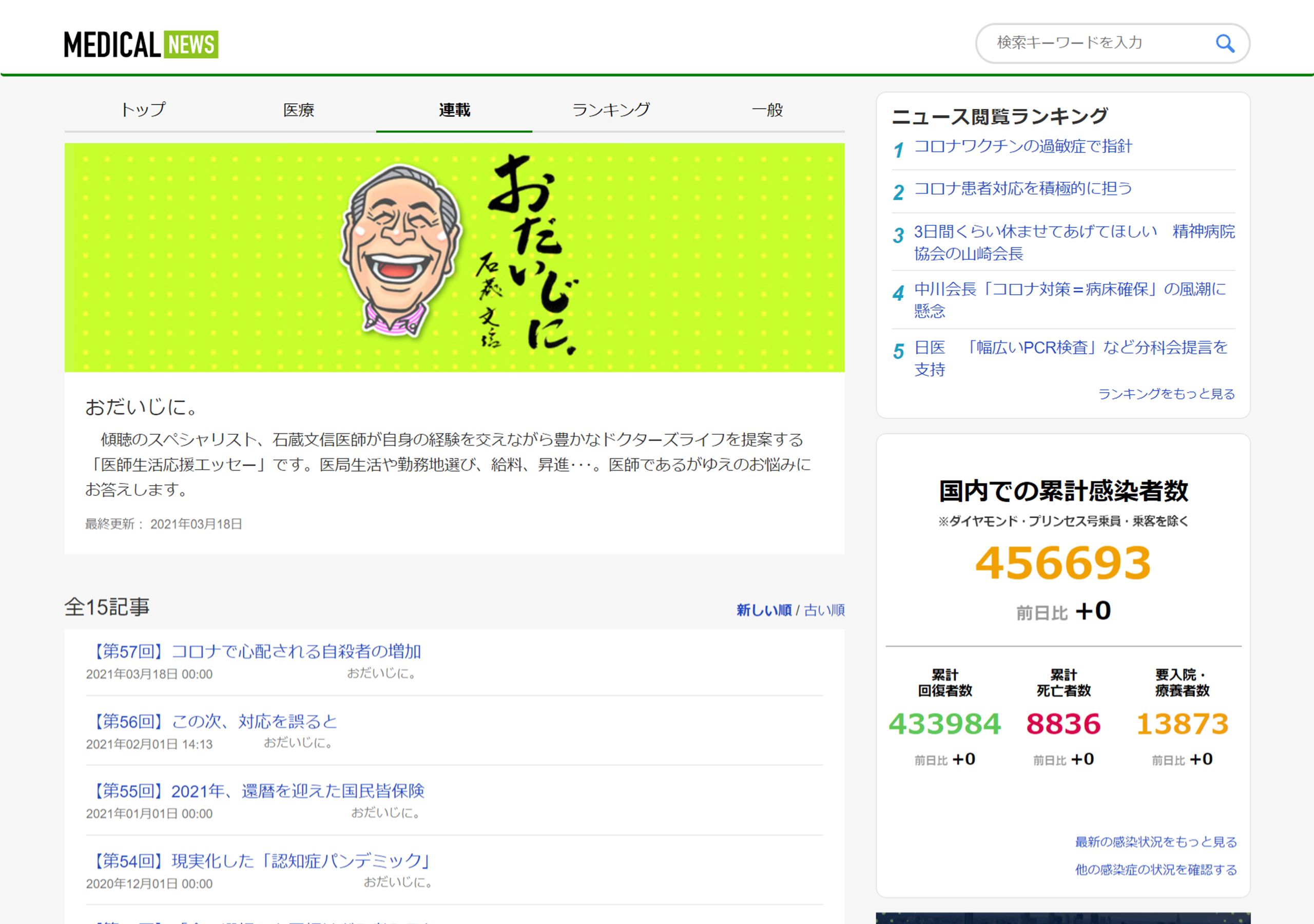Viewport: 1314px width, 924px height.
Task: Select the 連載 tab
Action: point(454,109)
